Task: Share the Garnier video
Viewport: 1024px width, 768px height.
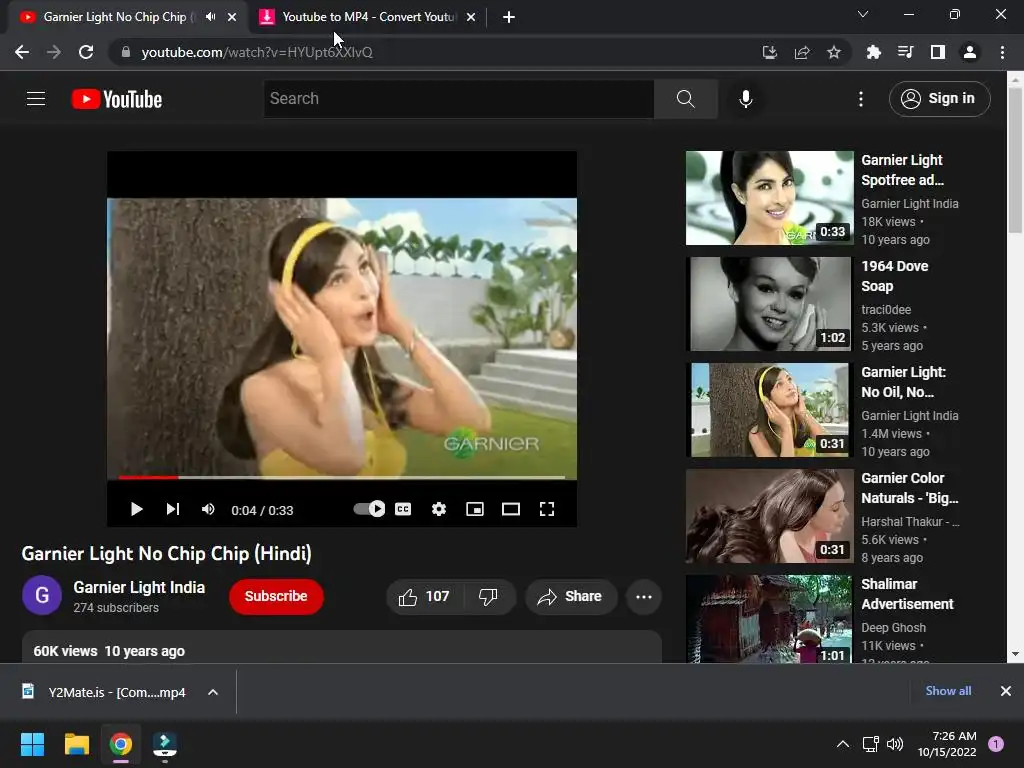Action: (571, 596)
